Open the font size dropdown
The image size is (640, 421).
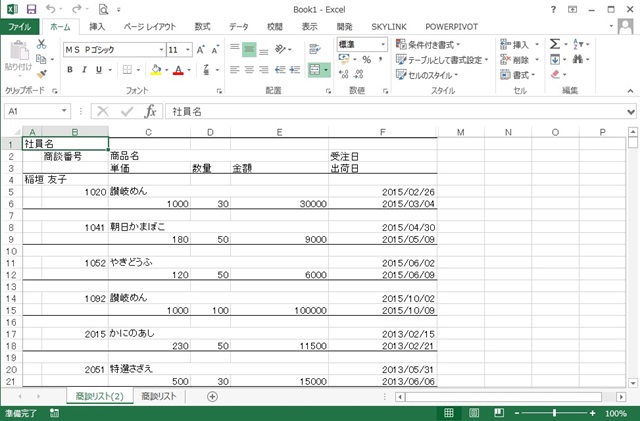coord(188,50)
